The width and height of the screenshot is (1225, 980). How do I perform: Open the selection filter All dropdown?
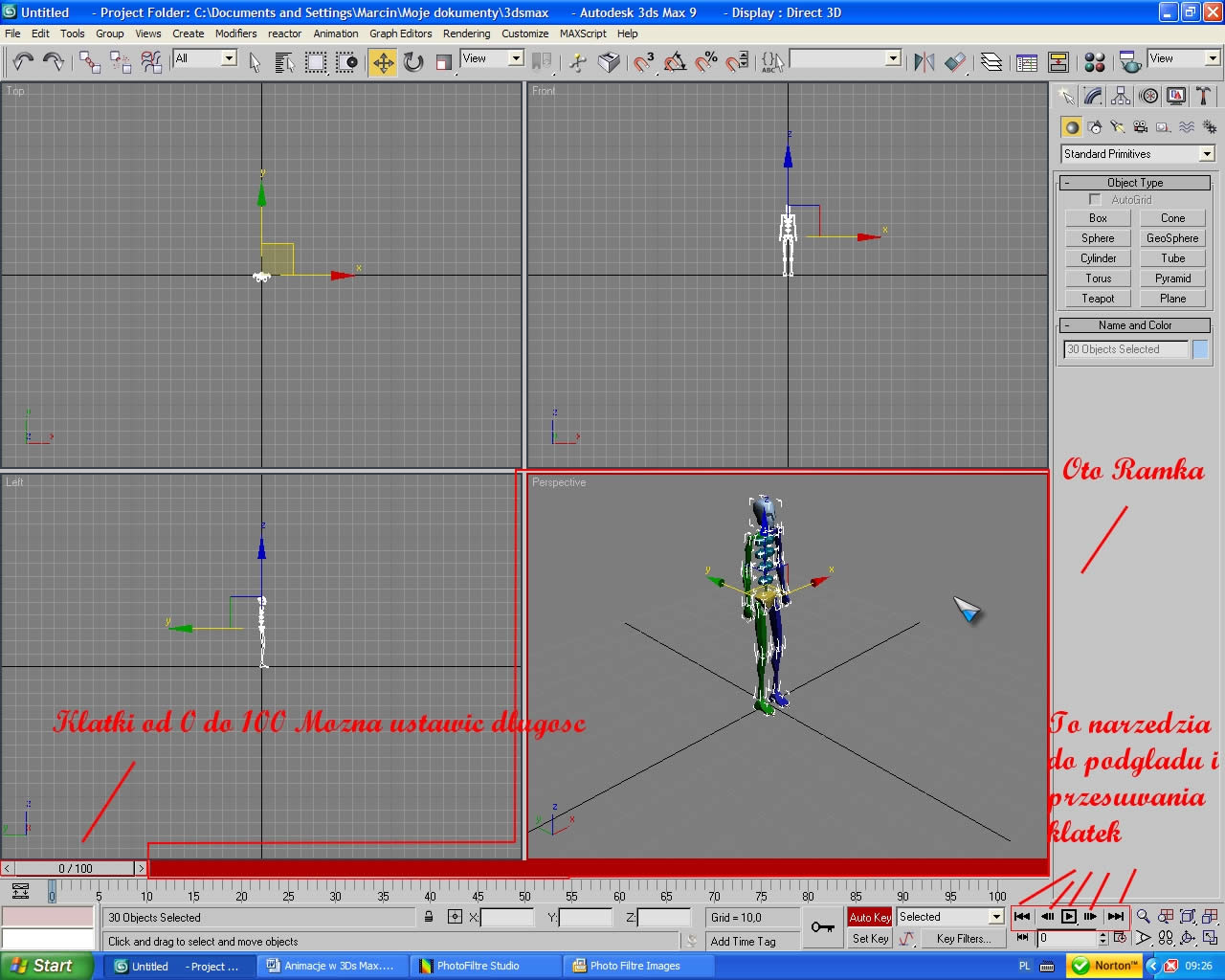pyautogui.click(x=229, y=58)
